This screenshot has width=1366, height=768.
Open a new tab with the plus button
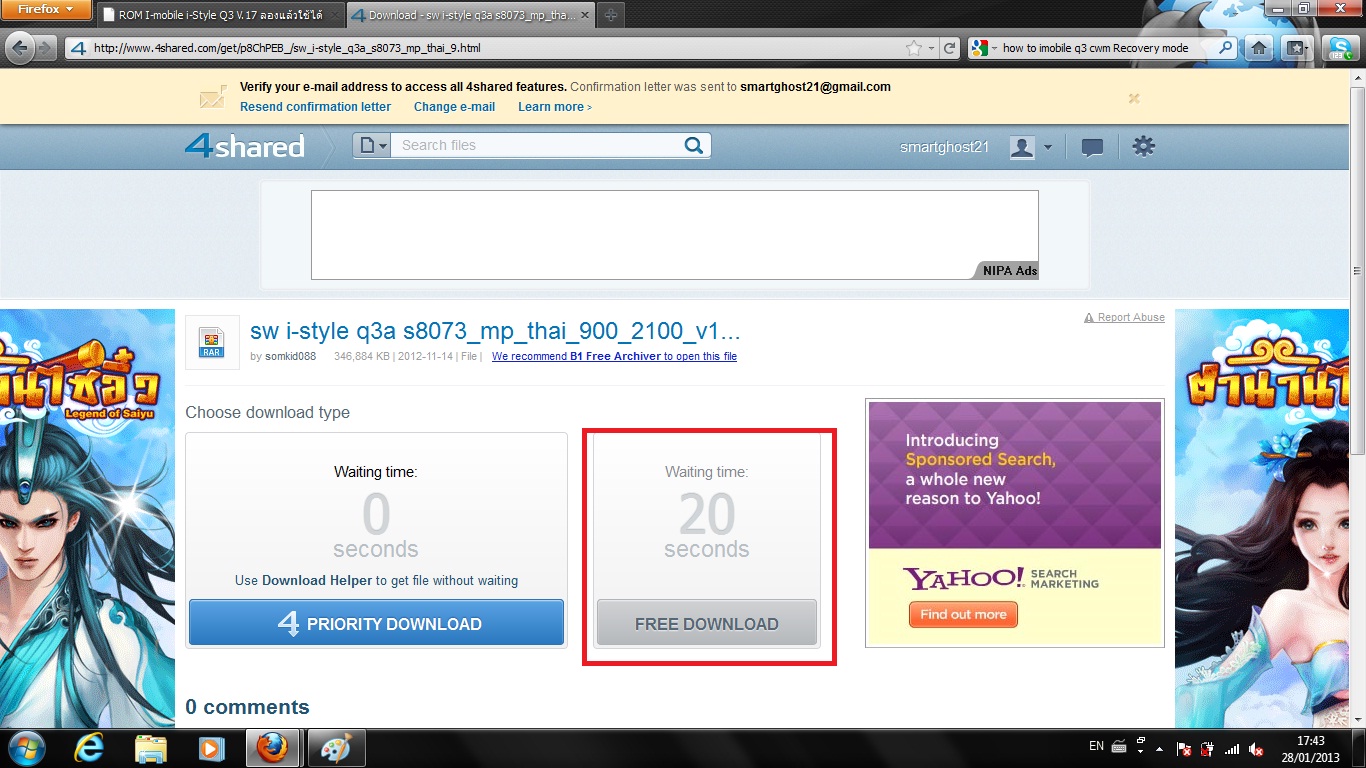click(610, 15)
